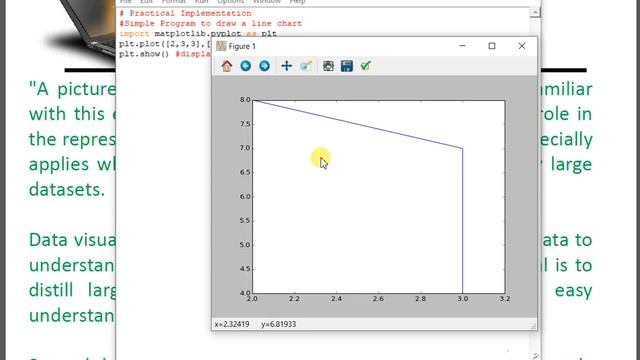
Task: Click the 8.0 y-axis tick label
Action: pyautogui.click(x=245, y=100)
